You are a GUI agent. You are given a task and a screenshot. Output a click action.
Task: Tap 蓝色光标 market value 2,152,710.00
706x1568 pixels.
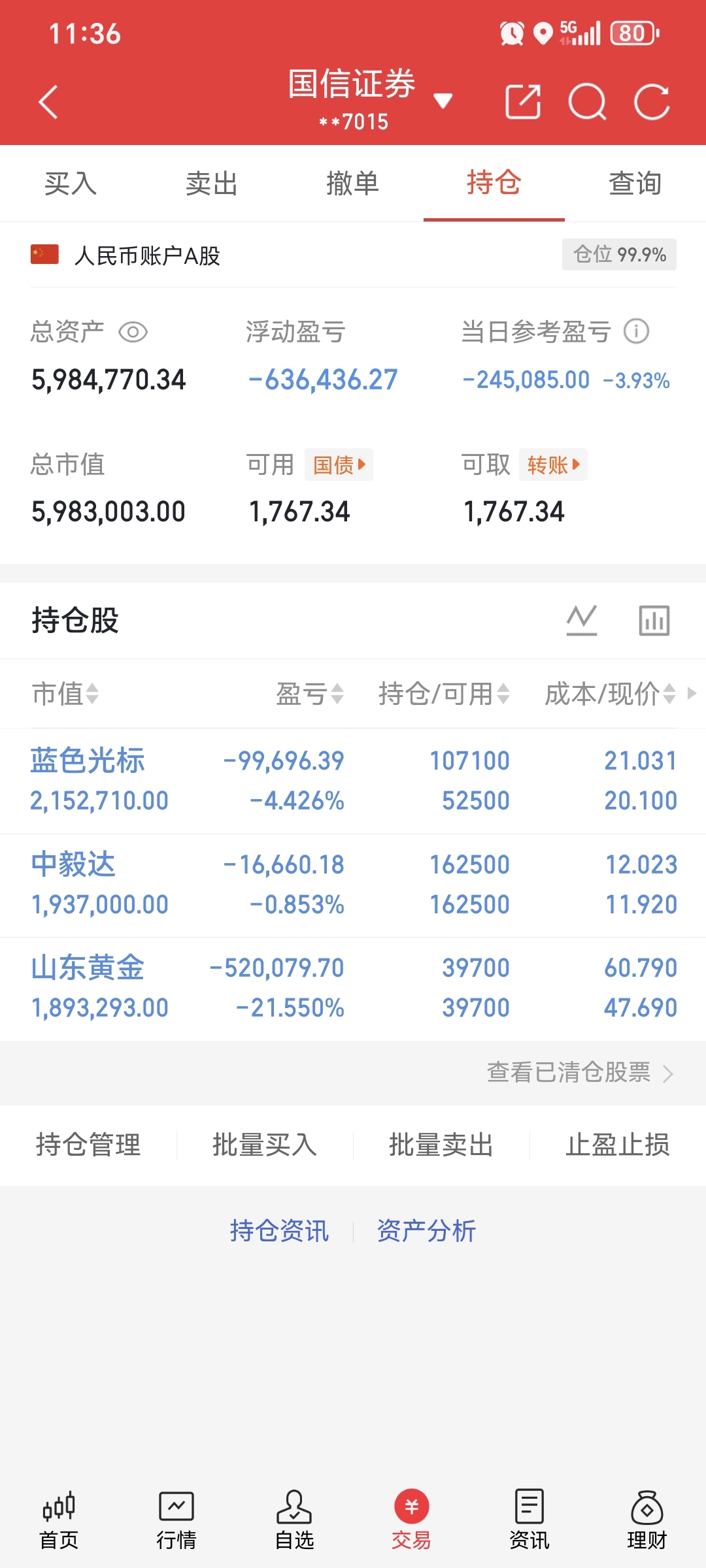click(99, 800)
